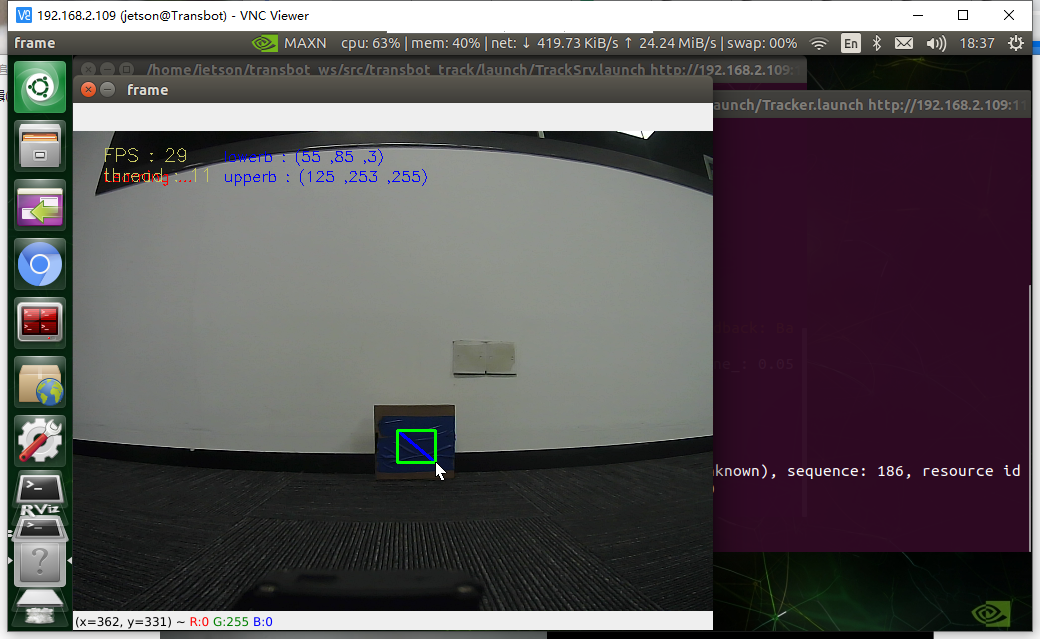1040x639 pixels.
Task: Click the VNC Viewer title bar app icon
Action: tap(24, 15)
